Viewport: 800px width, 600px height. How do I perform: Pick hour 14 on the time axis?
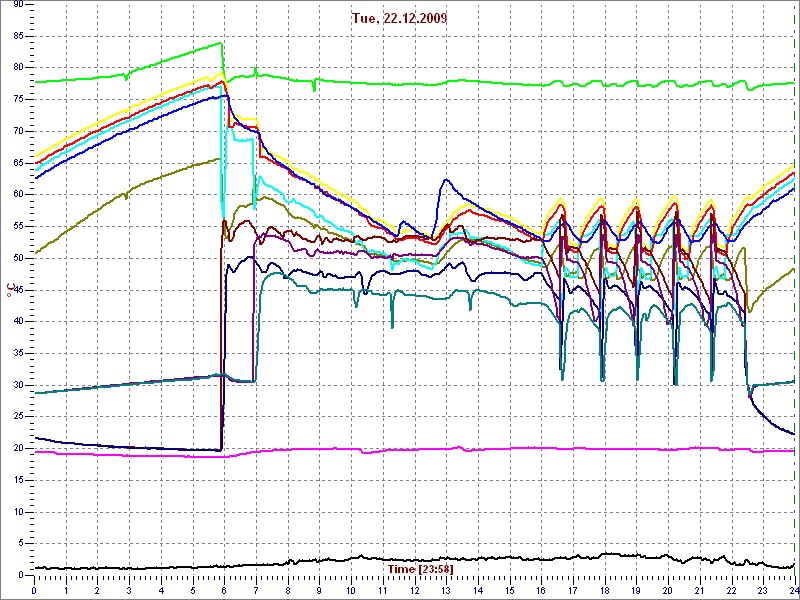pos(478,590)
